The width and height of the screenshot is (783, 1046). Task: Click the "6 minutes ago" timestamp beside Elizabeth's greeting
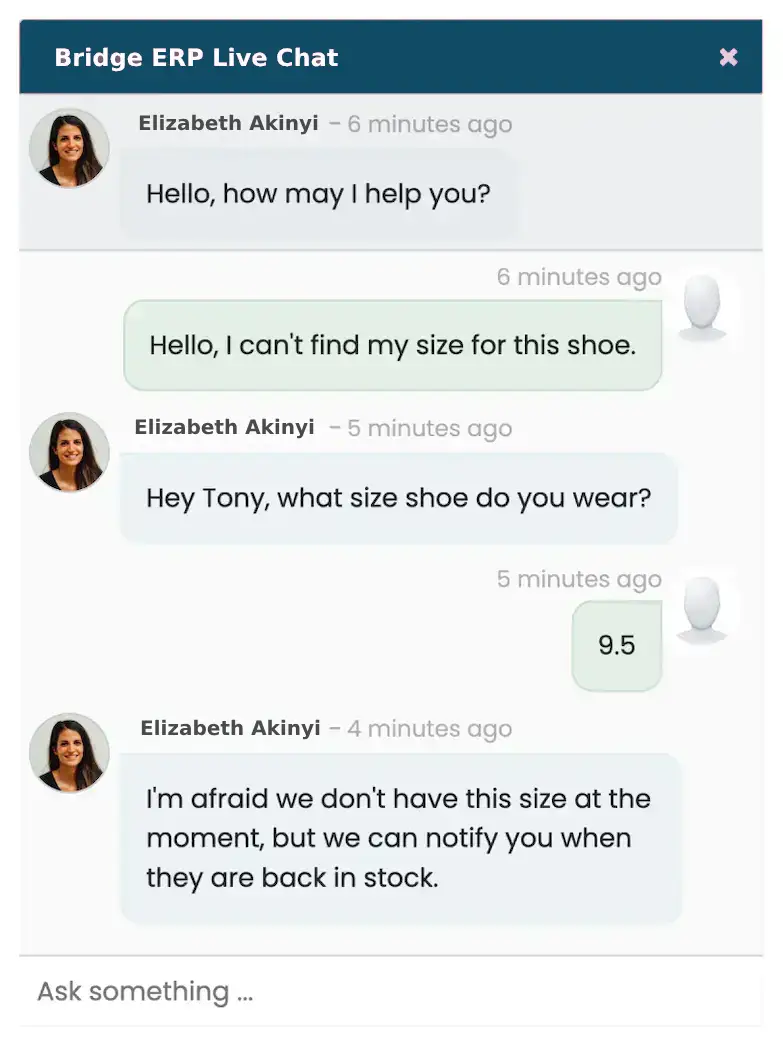click(429, 124)
